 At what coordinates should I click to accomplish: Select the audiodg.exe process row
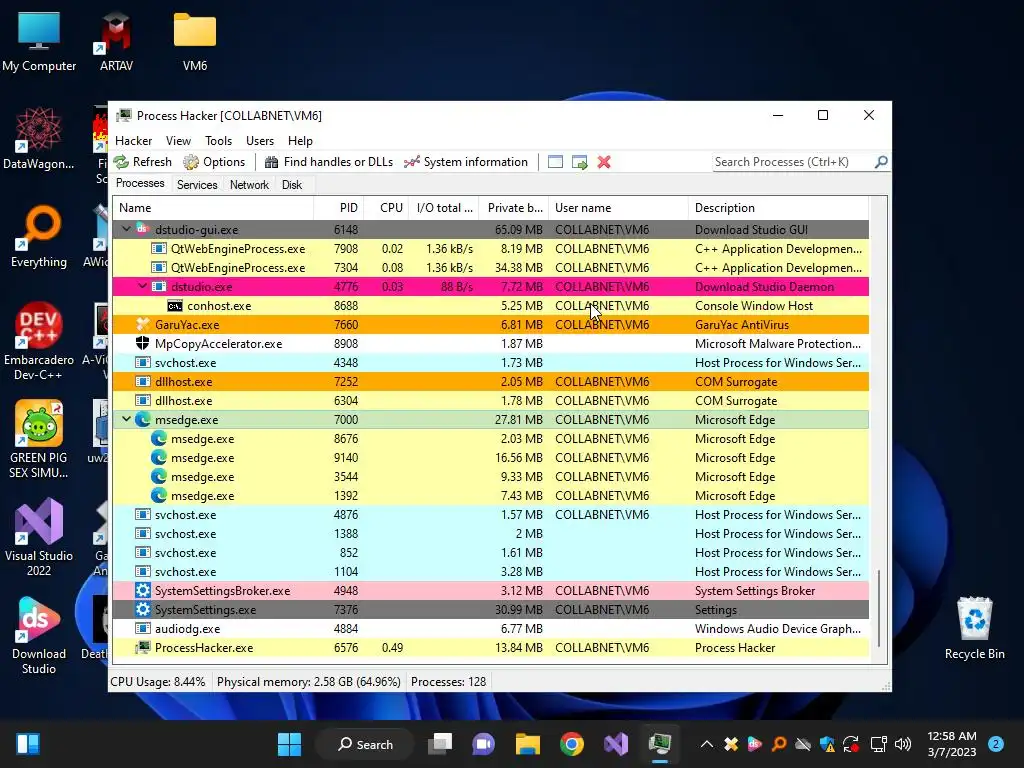(x=490, y=628)
